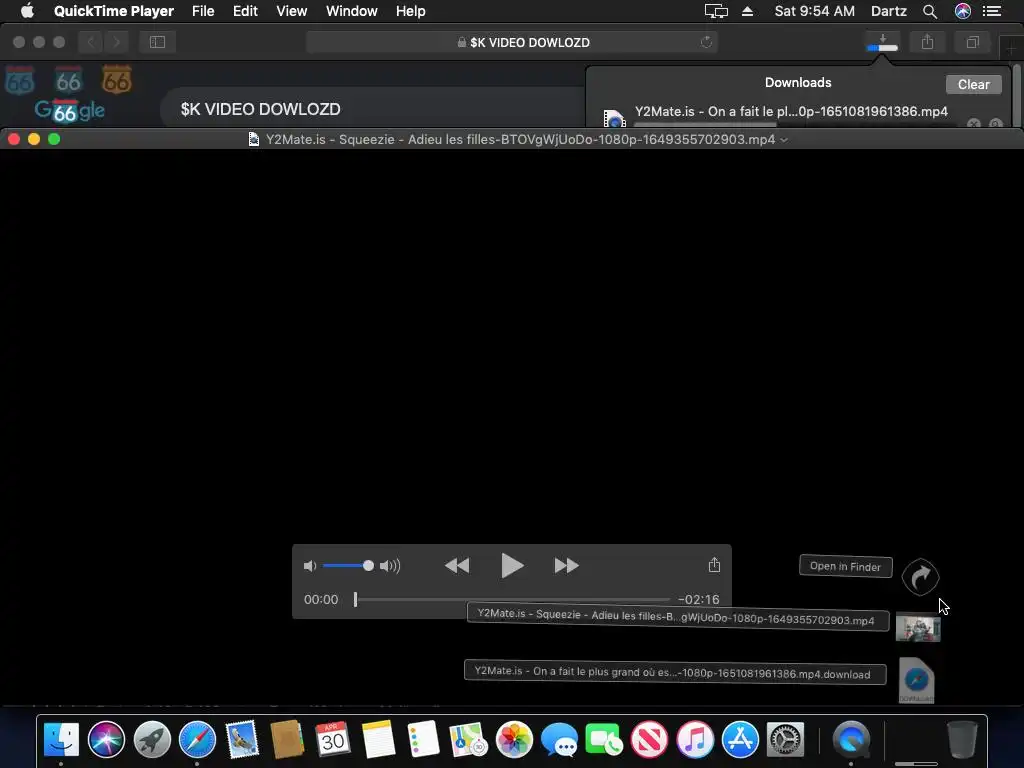Click the Dartz user name in menu bar
This screenshot has height=768, width=1024.
[889, 11]
